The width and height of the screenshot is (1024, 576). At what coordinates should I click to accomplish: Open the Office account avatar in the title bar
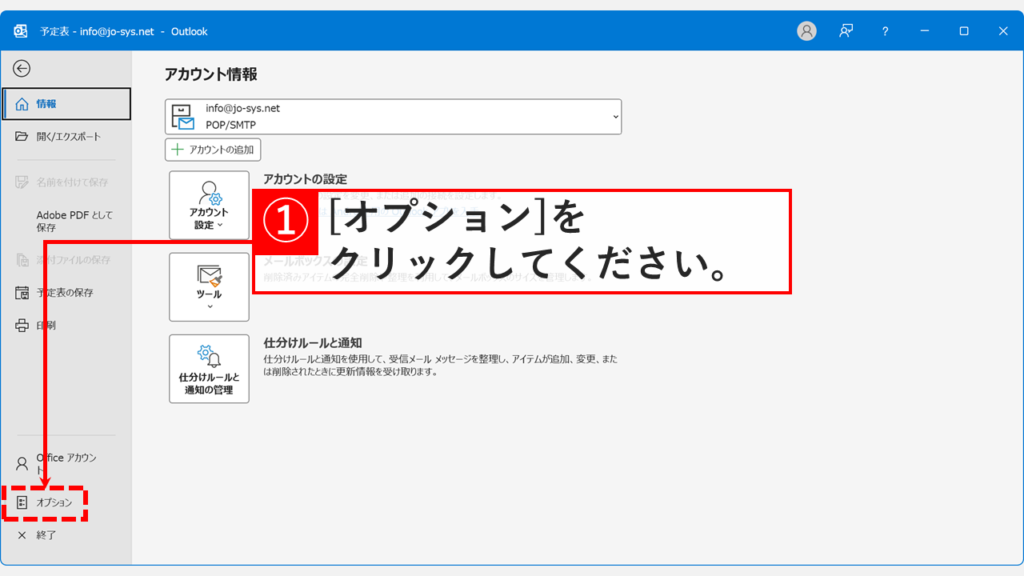pos(806,31)
